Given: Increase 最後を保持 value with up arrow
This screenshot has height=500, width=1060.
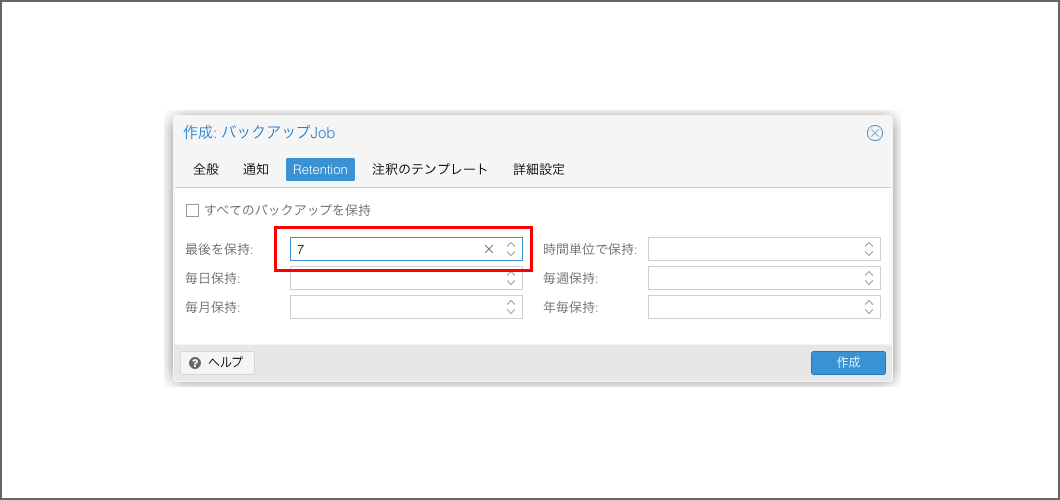Looking at the screenshot, I should tap(511, 244).
